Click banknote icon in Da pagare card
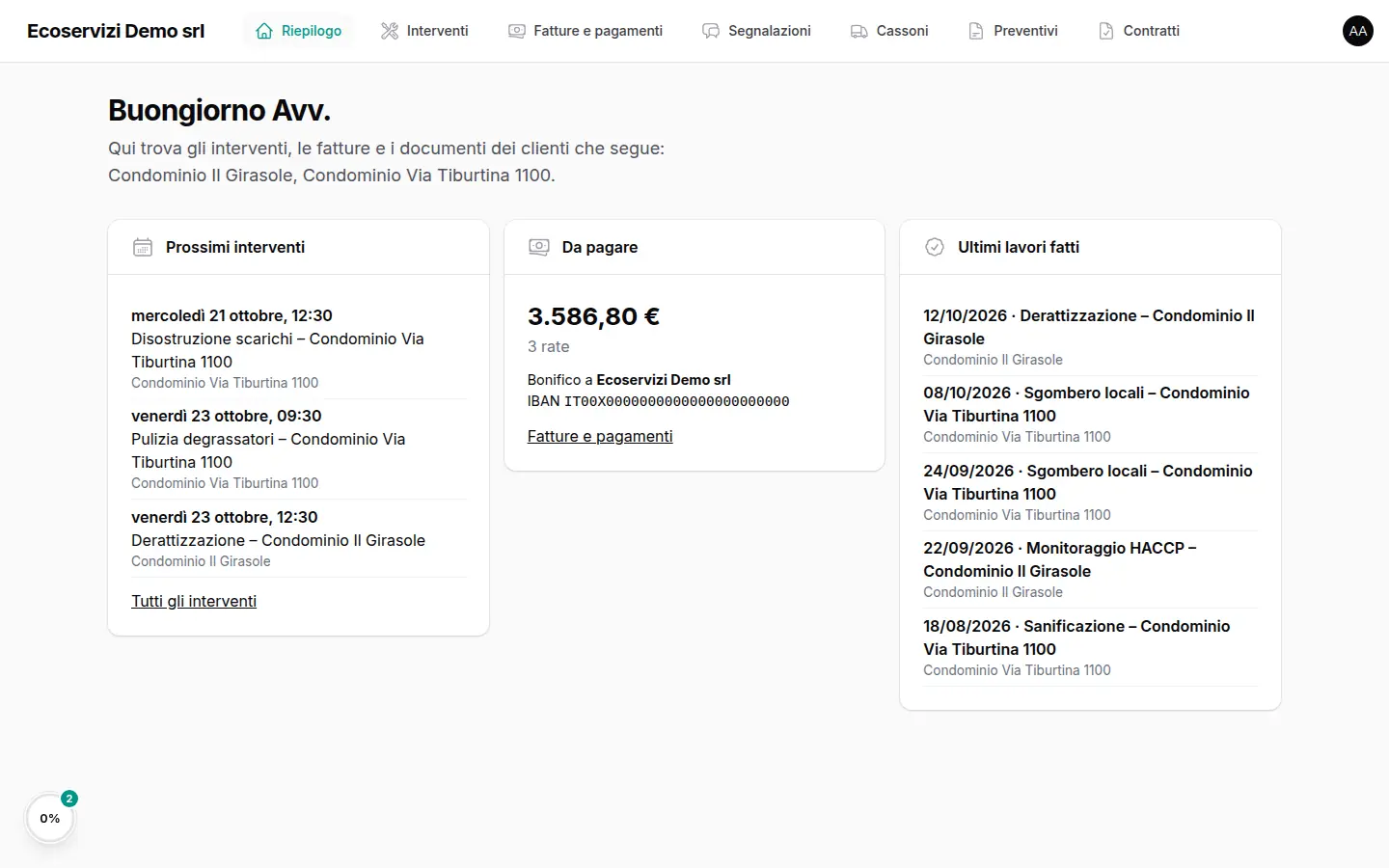 (539, 247)
